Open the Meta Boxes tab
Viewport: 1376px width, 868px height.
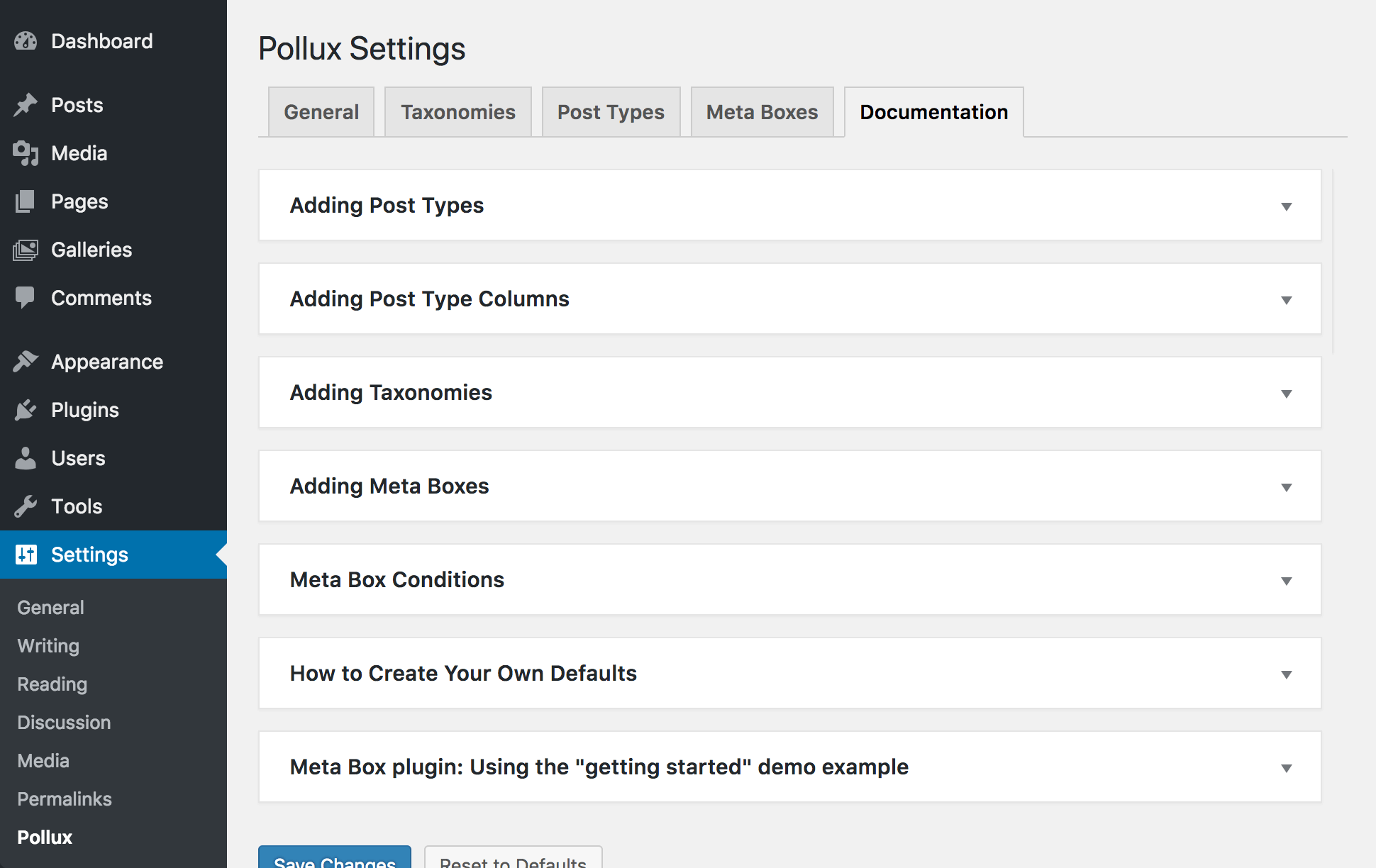click(x=762, y=112)
